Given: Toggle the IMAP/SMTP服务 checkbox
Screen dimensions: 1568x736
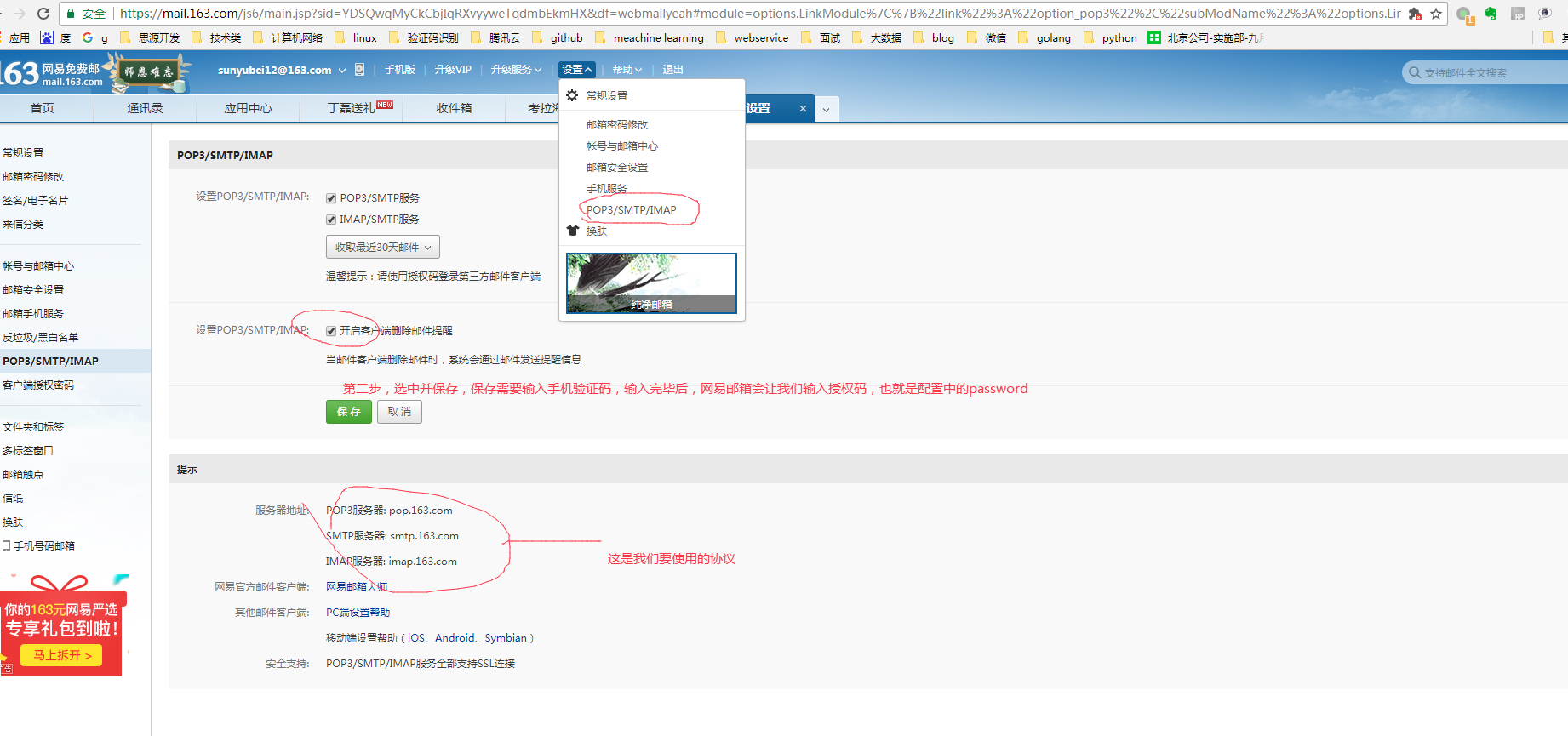Looking at the screenshot, I should pos(331,220).
